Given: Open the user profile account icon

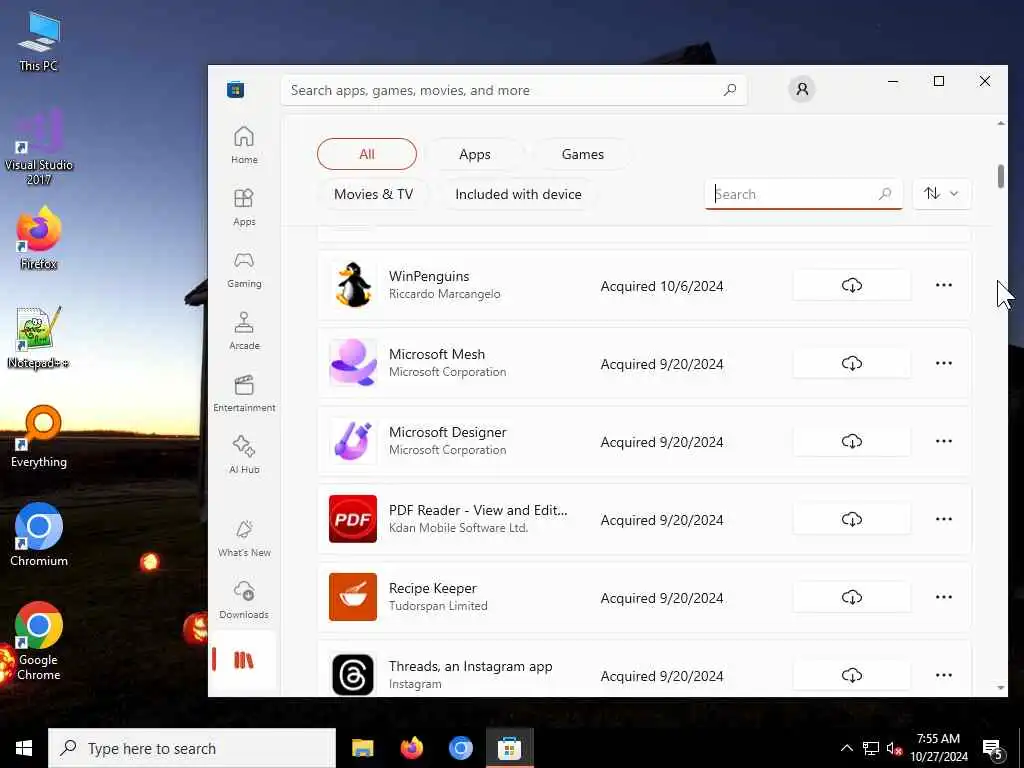Looking at the screenshot, I should point(802,89).
